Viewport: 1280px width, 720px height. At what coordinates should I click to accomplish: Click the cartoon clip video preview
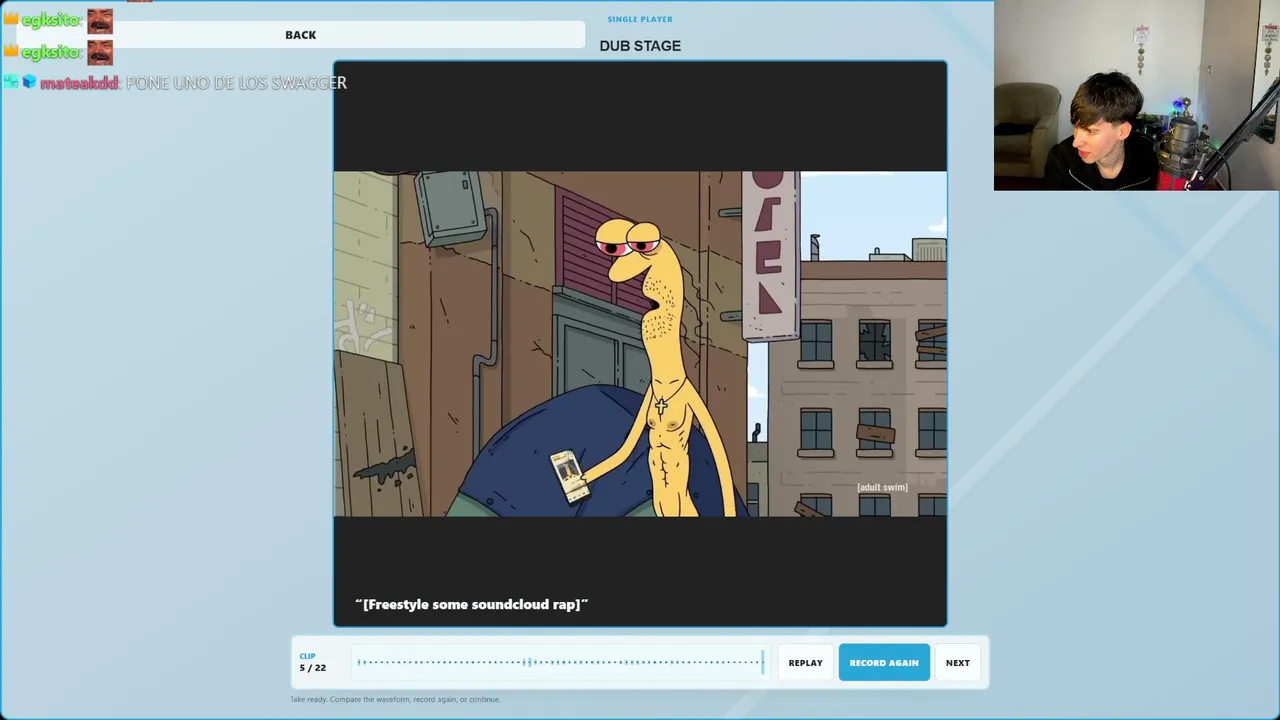[640, 344]
